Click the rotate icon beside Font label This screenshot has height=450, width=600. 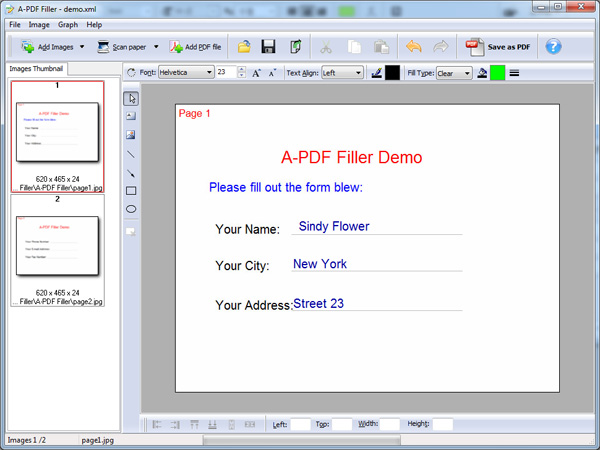[131, 72]
